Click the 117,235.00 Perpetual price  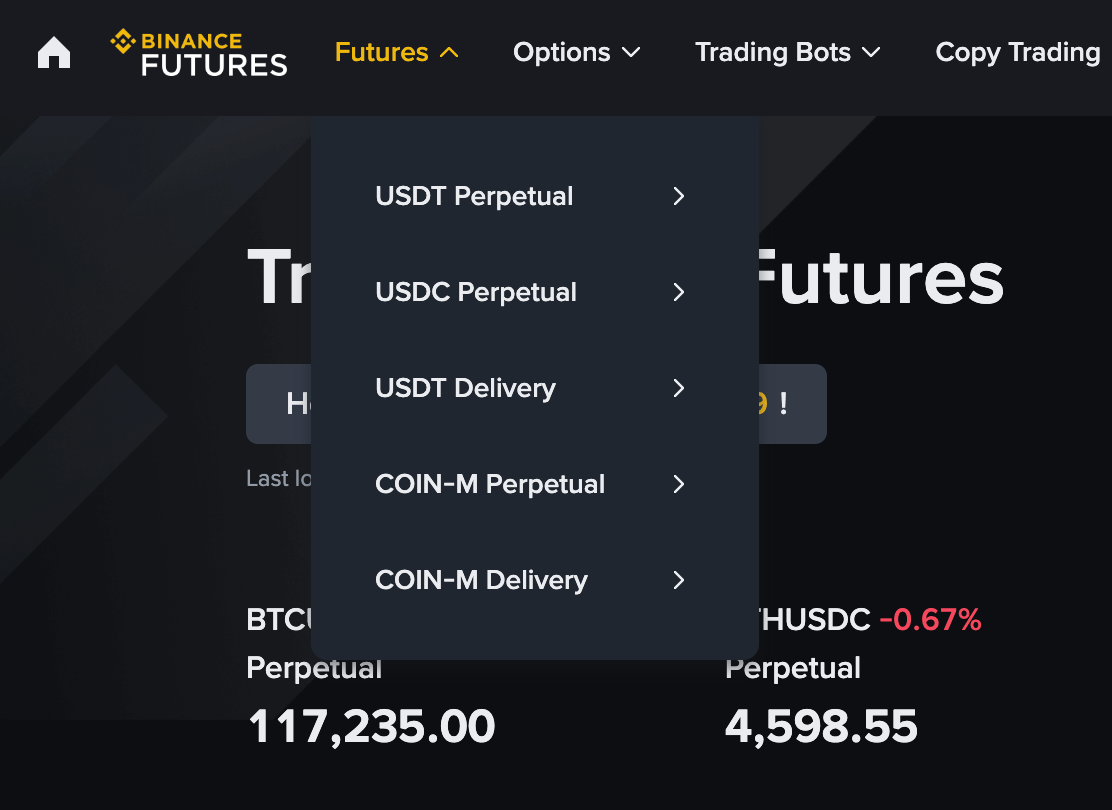click(371, 727)
